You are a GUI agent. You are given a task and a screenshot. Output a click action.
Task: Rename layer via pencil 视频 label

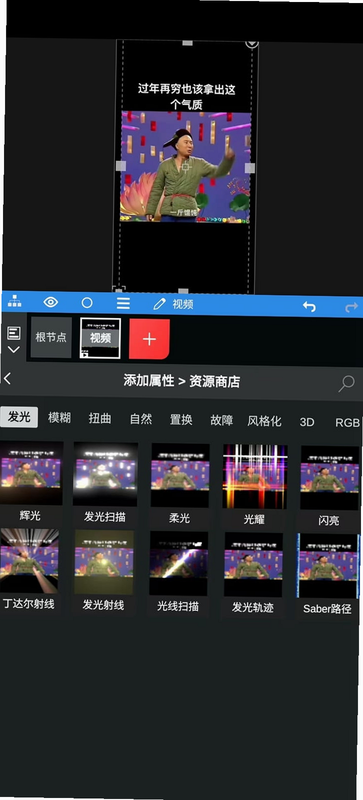point(174,304)
